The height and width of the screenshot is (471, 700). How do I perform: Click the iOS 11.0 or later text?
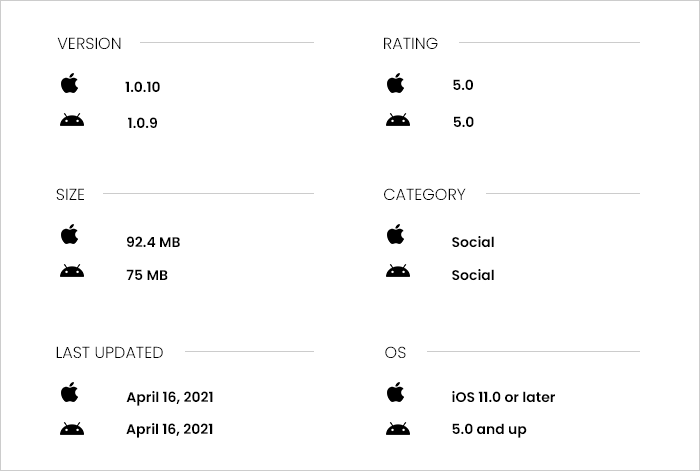[503, 397]
